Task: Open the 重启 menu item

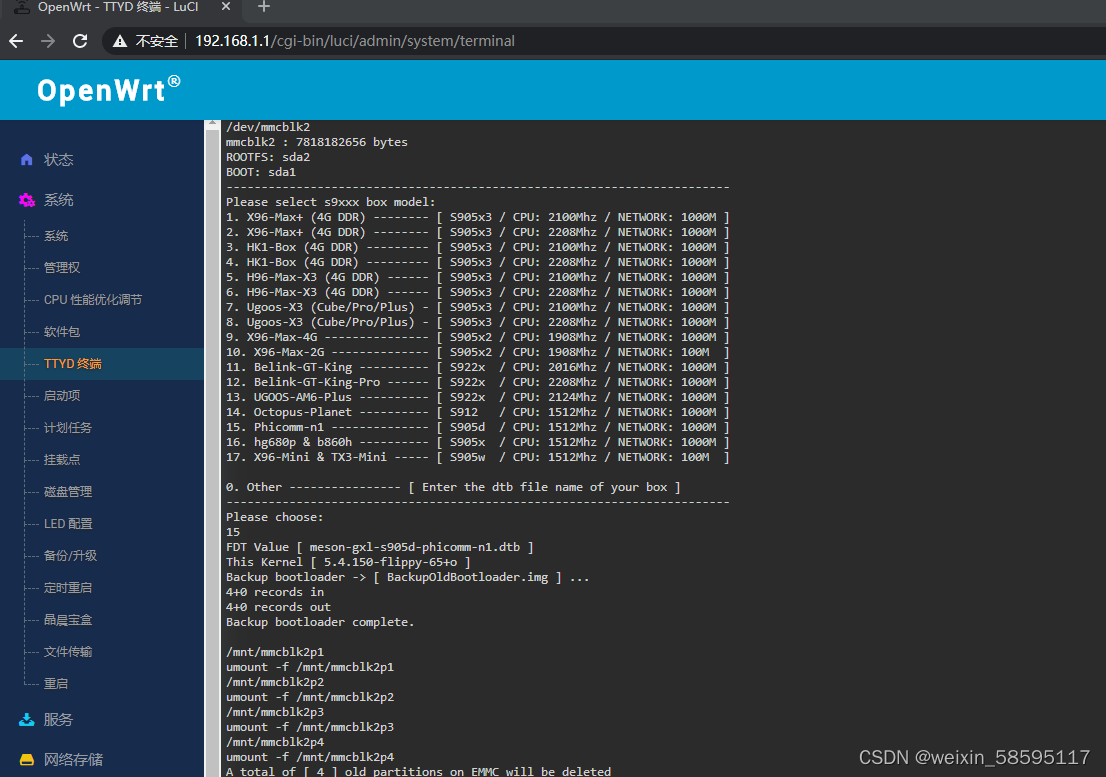Action: coord(56,683)
